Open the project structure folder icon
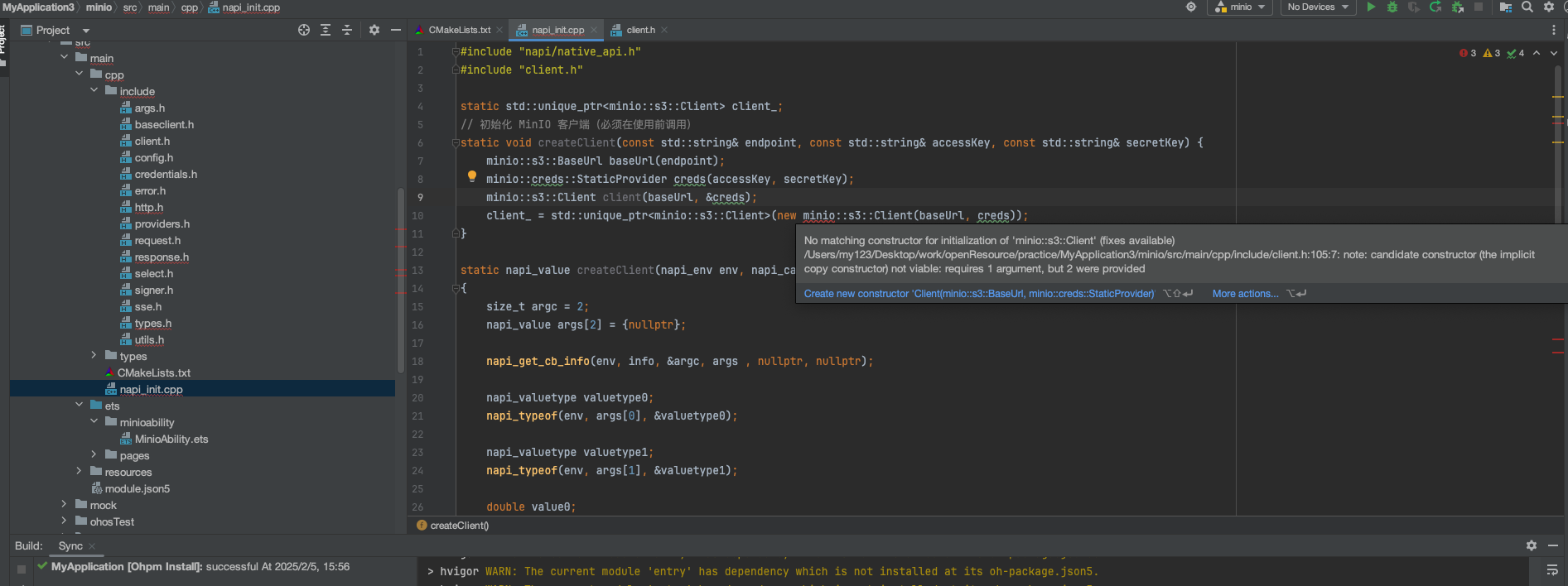Viewport: 1568px width, 586px height. pyautogui.click(x=1506, y=7)
